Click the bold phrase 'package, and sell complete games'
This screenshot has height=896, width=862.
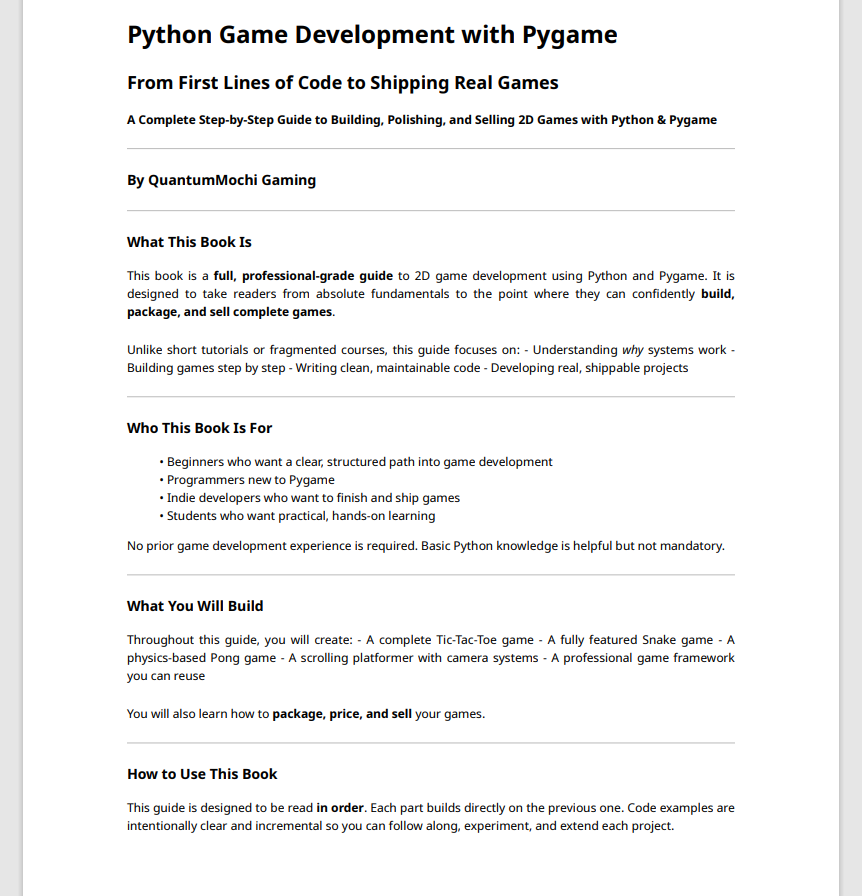click(229, 312)
